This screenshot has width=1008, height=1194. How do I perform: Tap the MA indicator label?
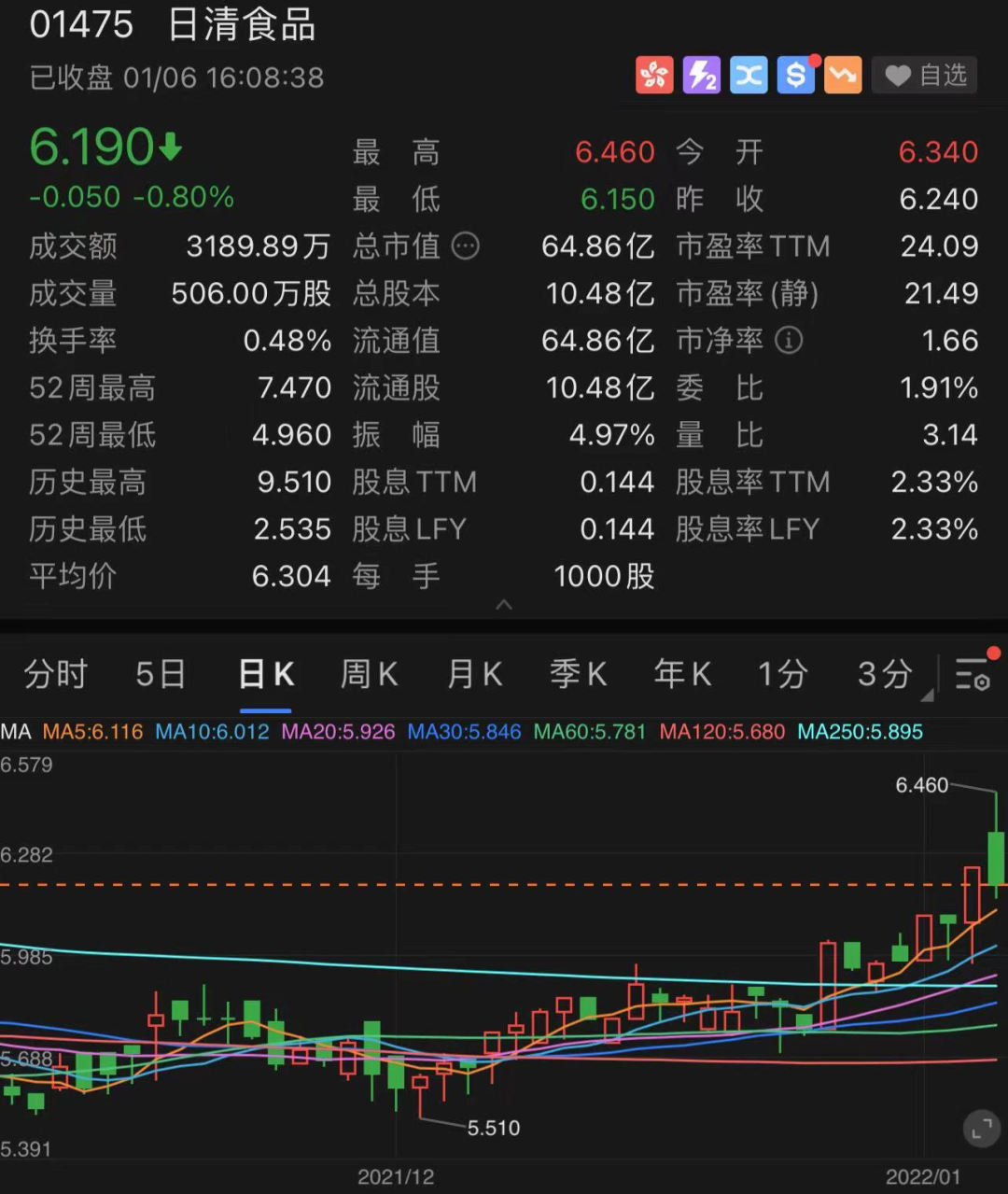click(x=16, y=732)
